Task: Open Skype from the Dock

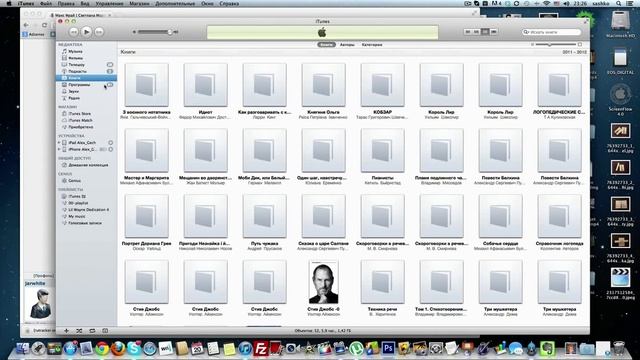Action: [x=134, y=348]
